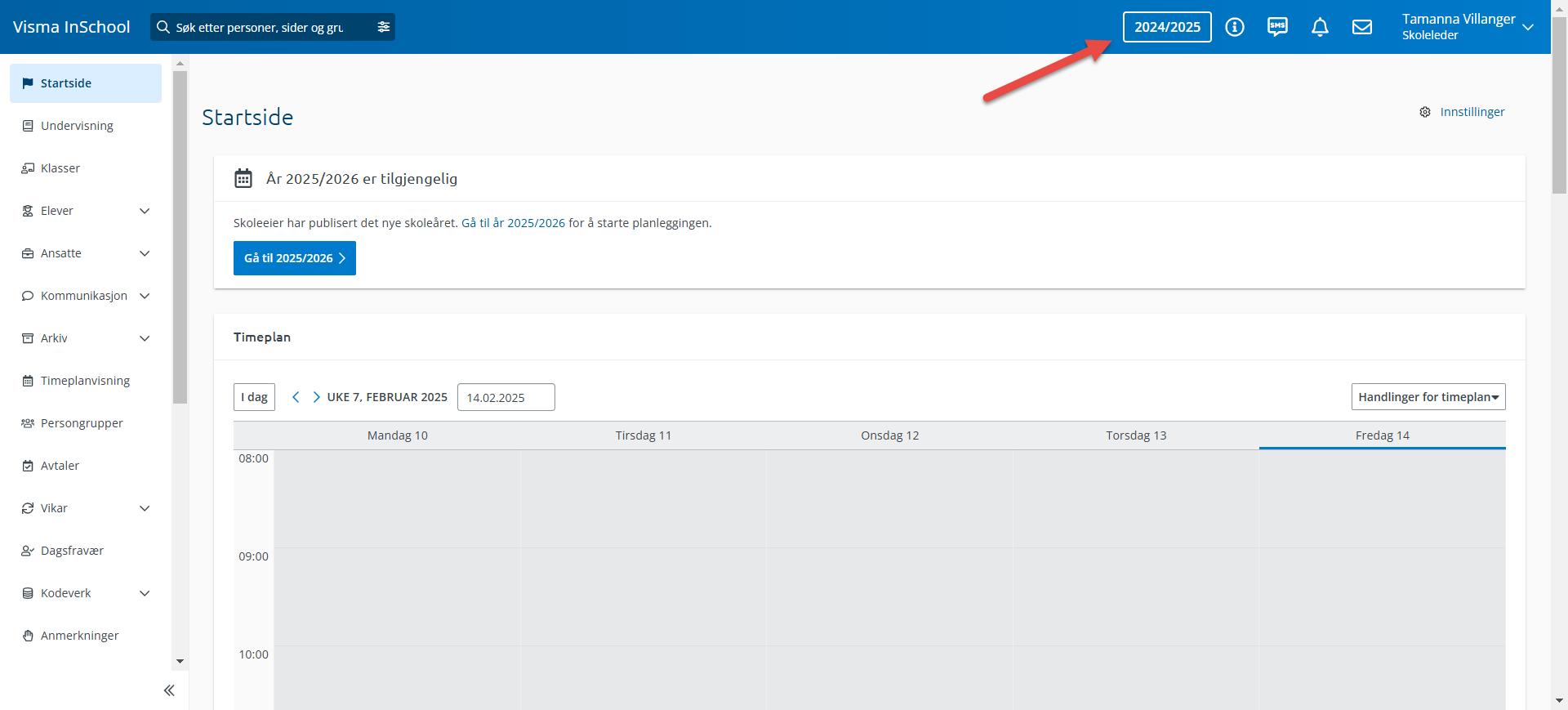Go to previous week arrow
The image size is (1568, 710).
pos(296,397)
